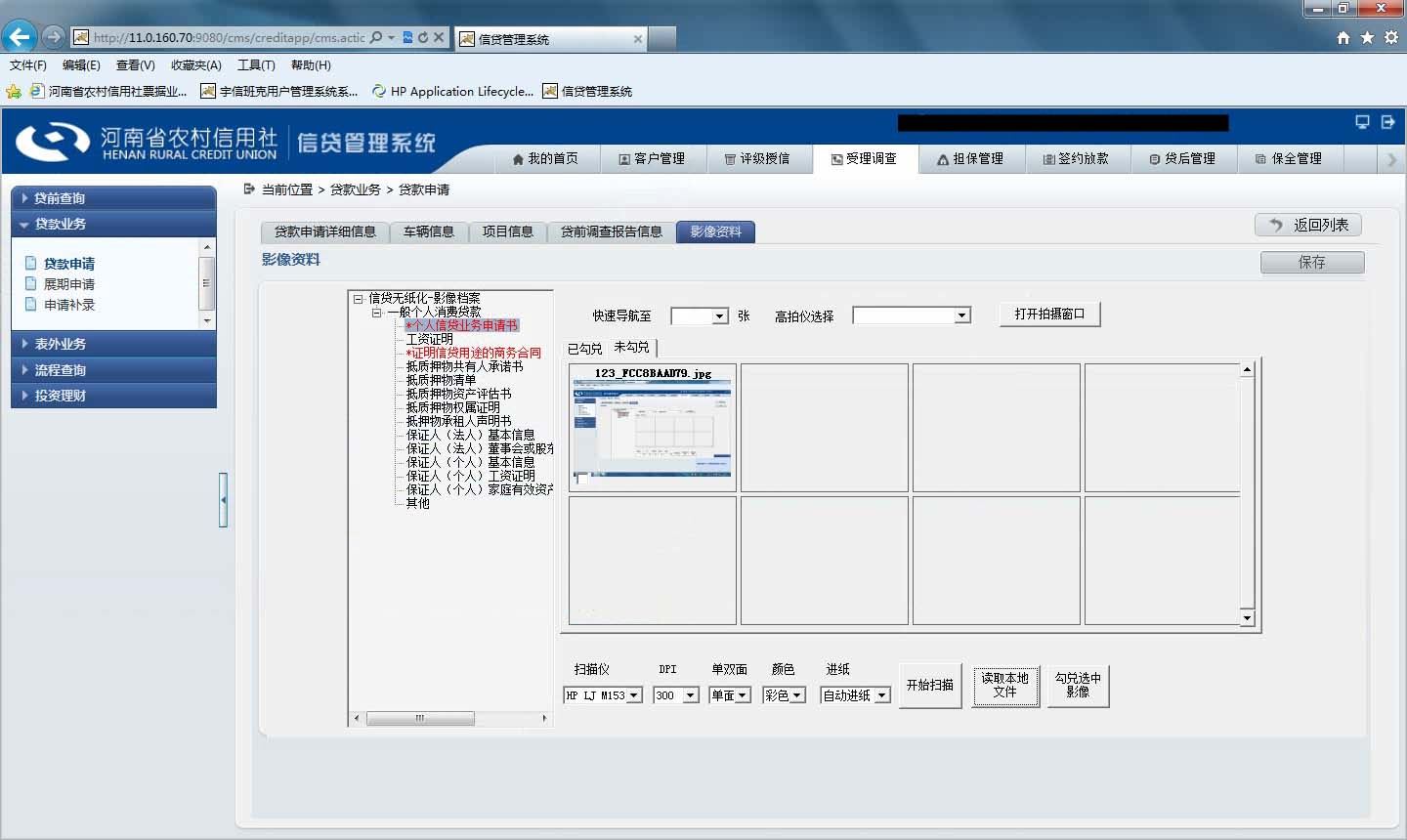Image resolution: width=1407 pixels, height=840 pixels.
Task: Click the refresh icon in address bar
Action: (x=422, y=37)
